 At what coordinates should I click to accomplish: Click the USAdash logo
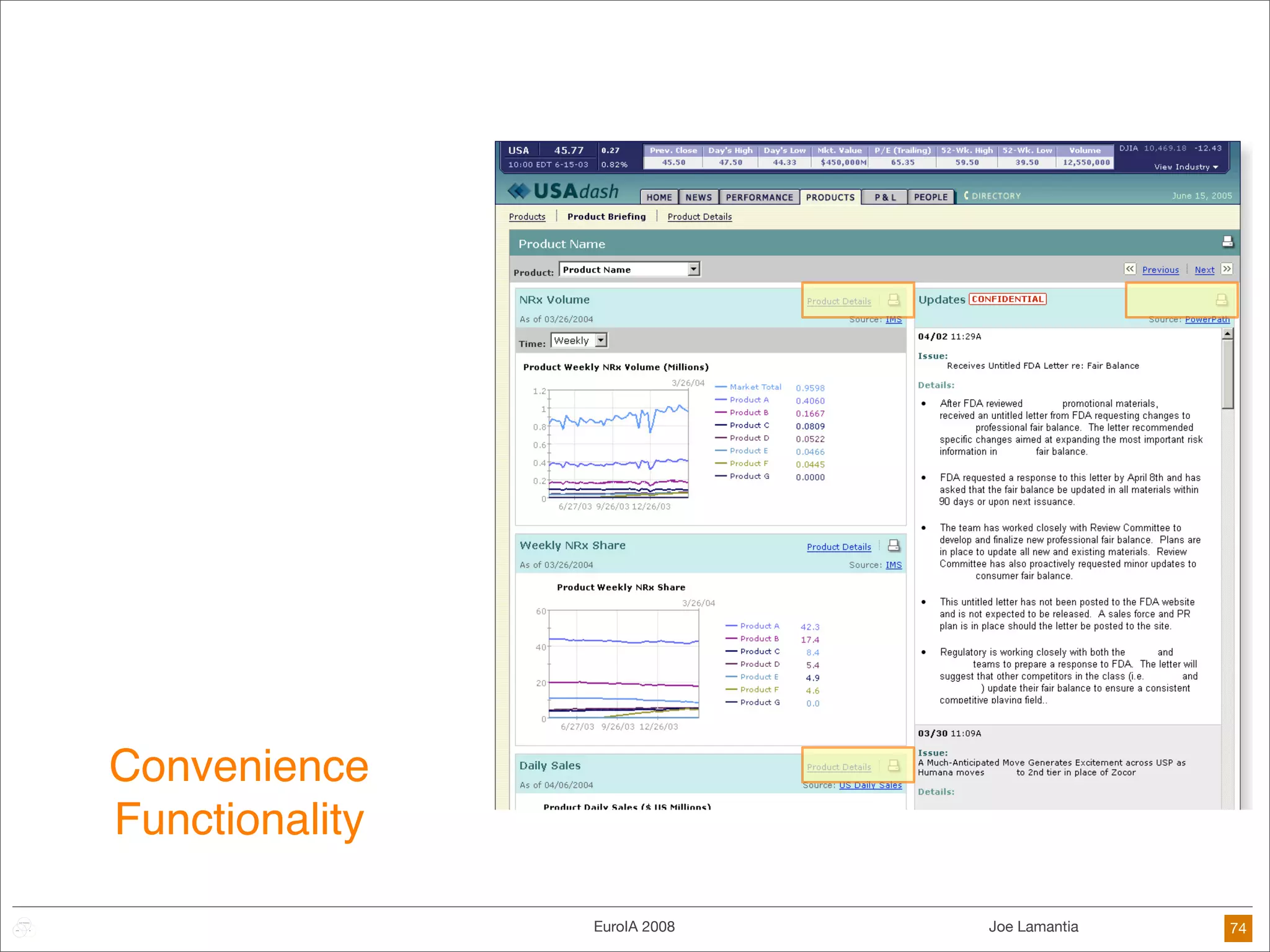pos(563,192)
